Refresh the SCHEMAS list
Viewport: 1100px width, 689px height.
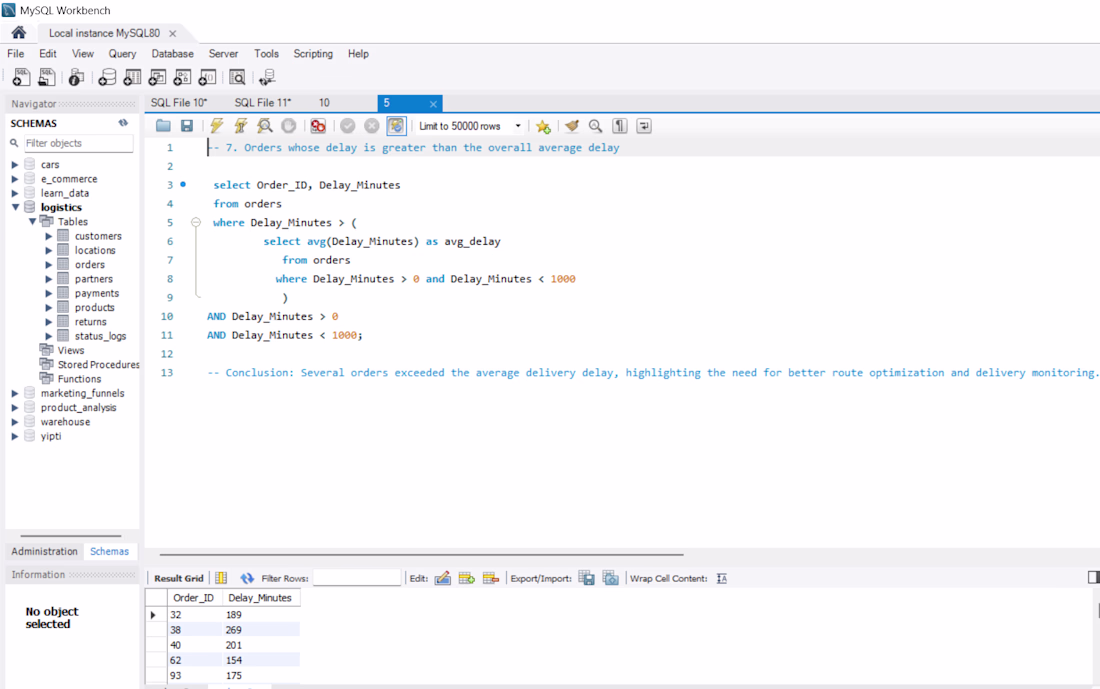[123, 123]
